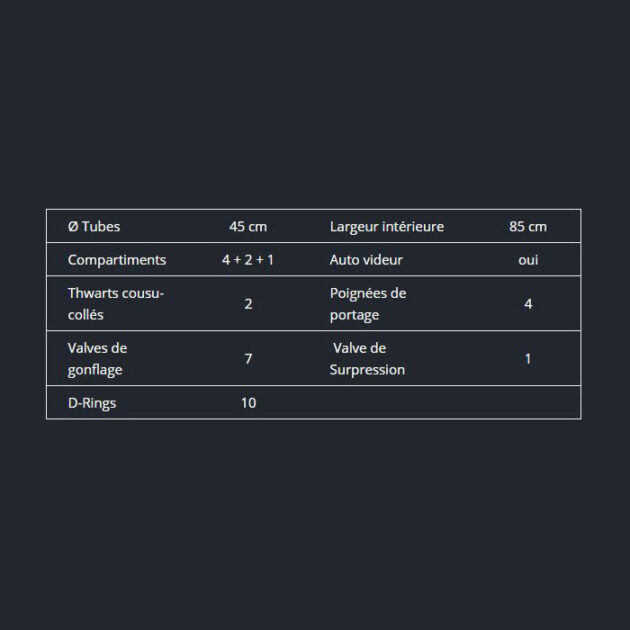Screen dimensions: 630x630
Task: Select the "oui" value for Auto videur
Action: pyautogui.click(x=528, y=260)
